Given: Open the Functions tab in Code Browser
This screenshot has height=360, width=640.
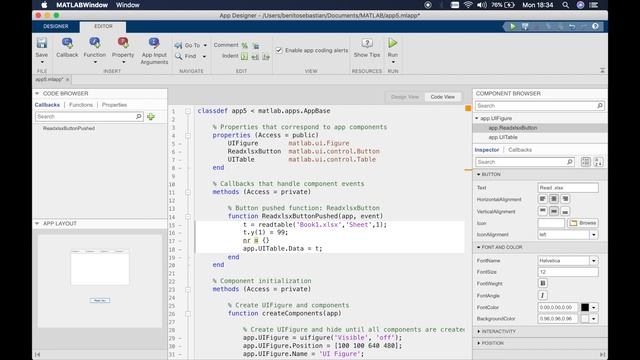Looking at the screenshot, I should tap(81, 105).
